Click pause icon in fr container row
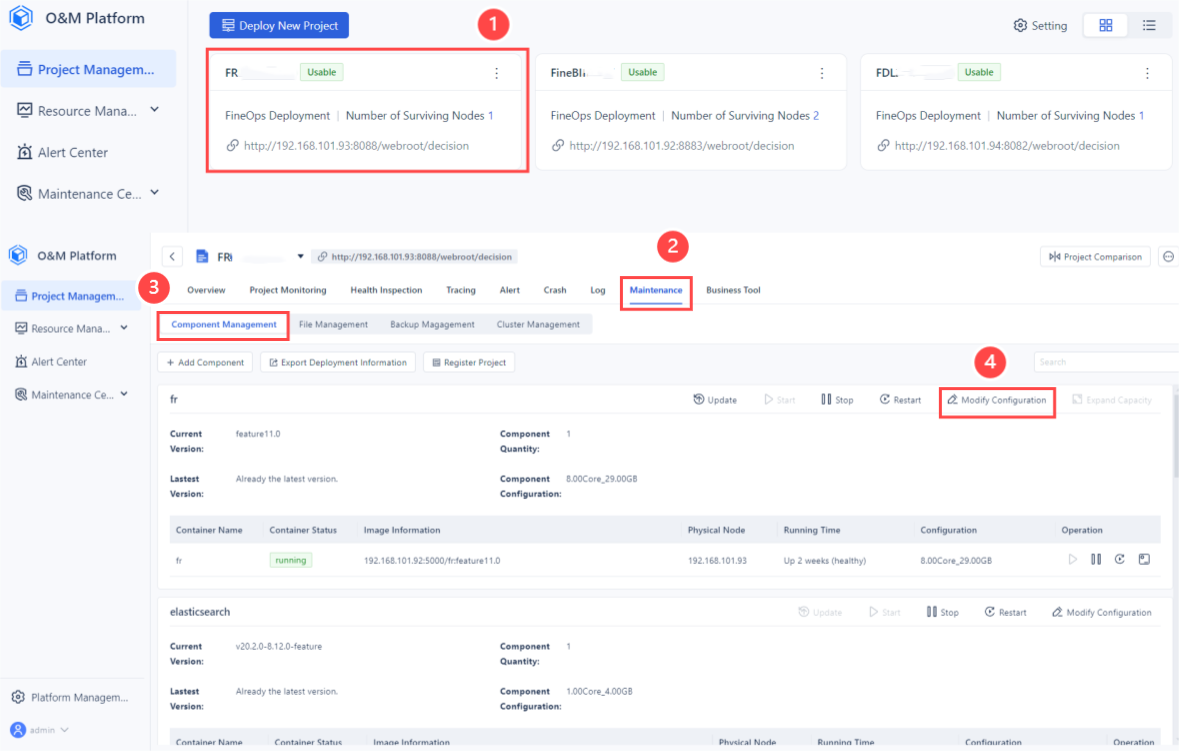The width and height of the screenshot is (1179, 751). coord(1096,560)
